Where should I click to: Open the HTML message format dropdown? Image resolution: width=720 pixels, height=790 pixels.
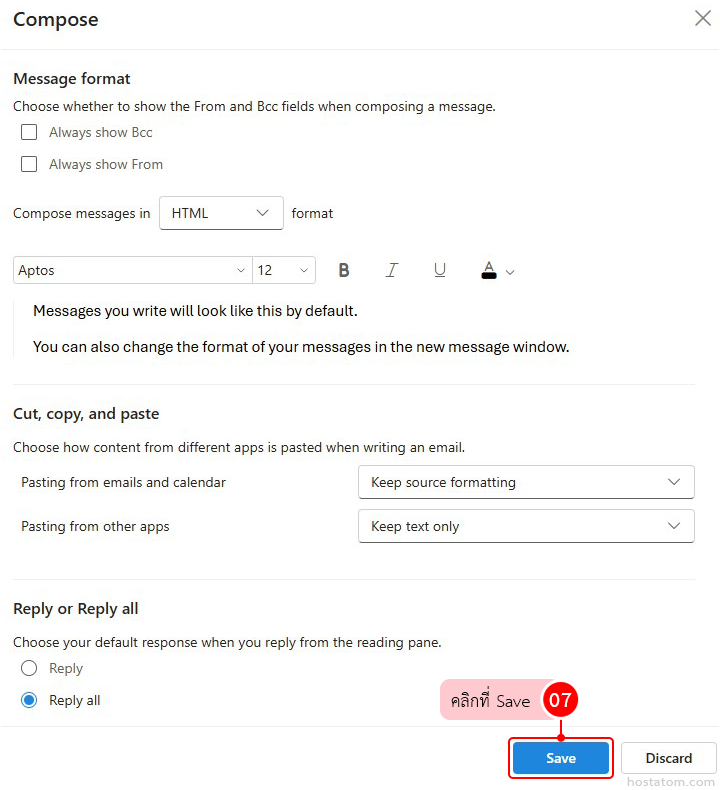tap(221, 213)
